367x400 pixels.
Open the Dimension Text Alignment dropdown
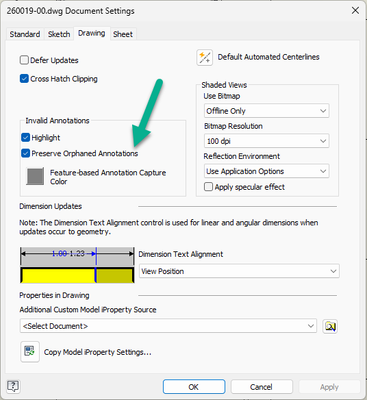point(239,271)
